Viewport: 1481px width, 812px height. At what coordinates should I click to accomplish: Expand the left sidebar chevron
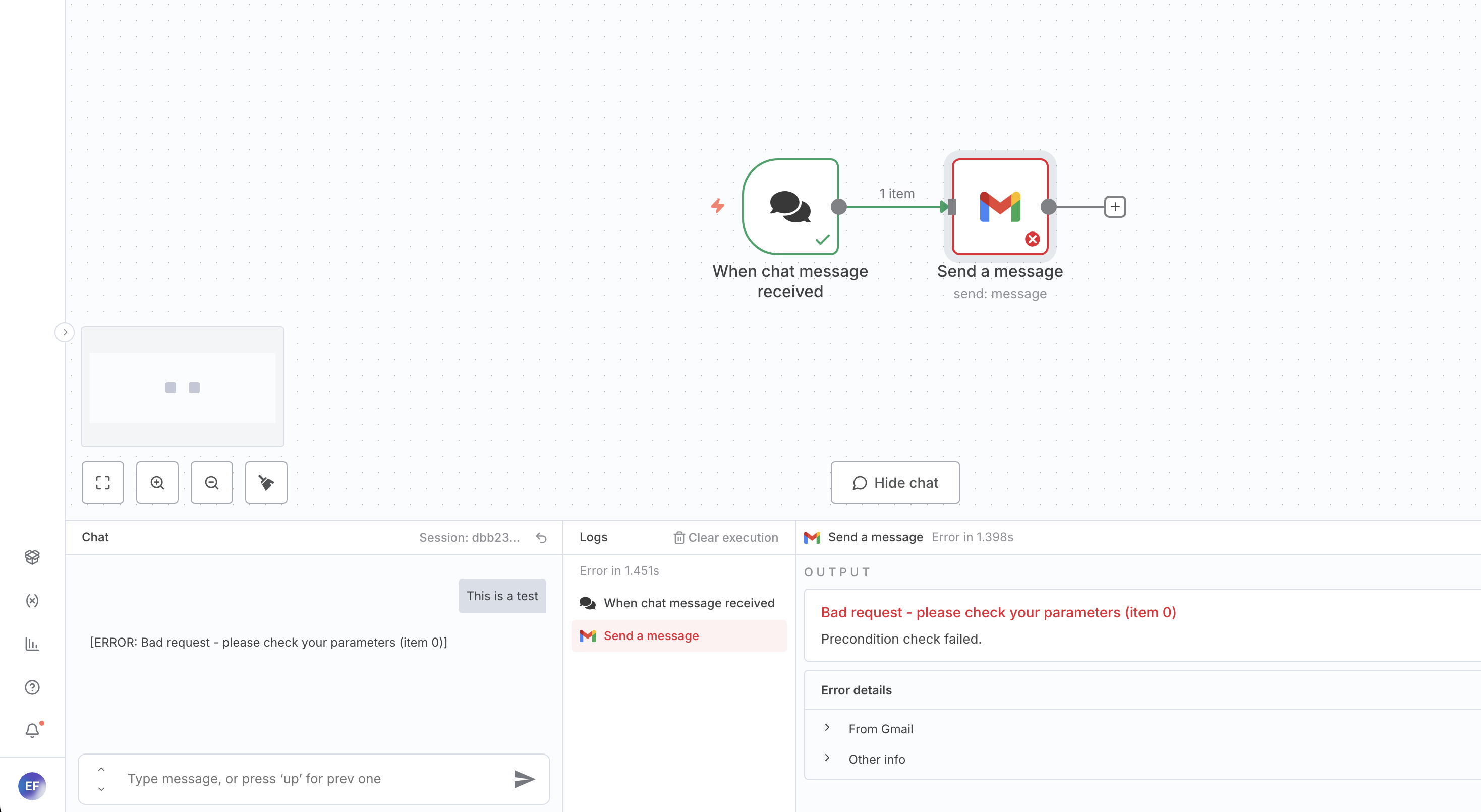[65, 332]
